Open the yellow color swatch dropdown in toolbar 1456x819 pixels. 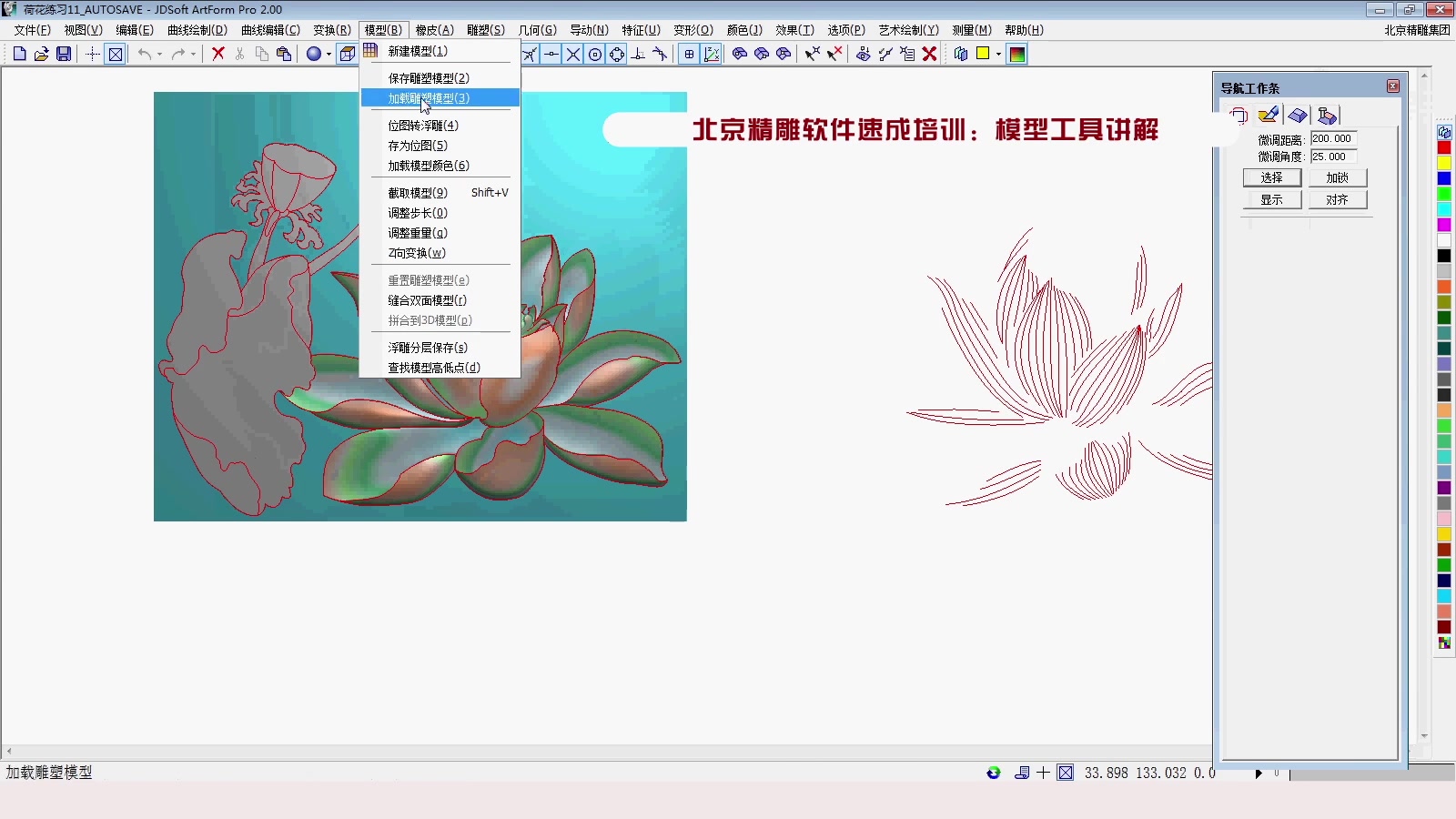click(x=998, y=54)
